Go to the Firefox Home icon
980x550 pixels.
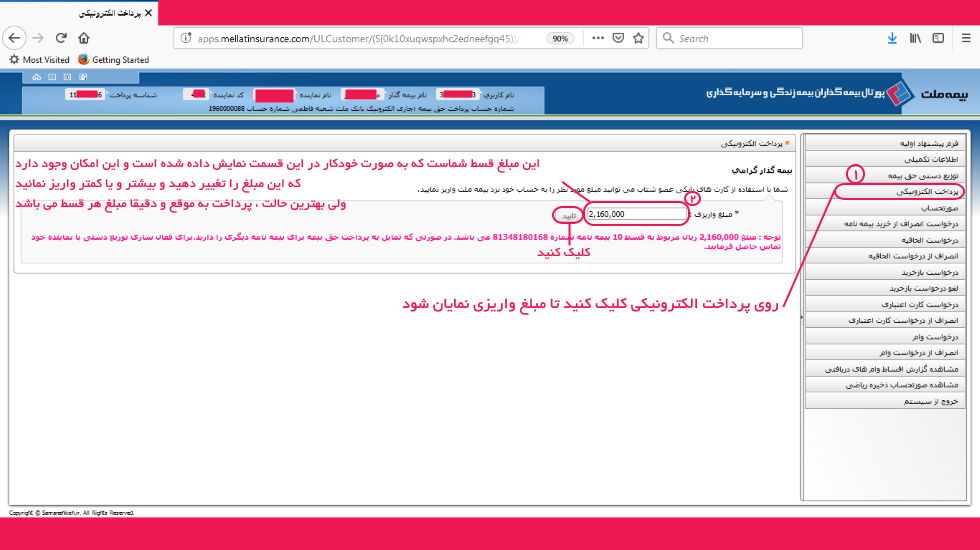coord(84,38)
